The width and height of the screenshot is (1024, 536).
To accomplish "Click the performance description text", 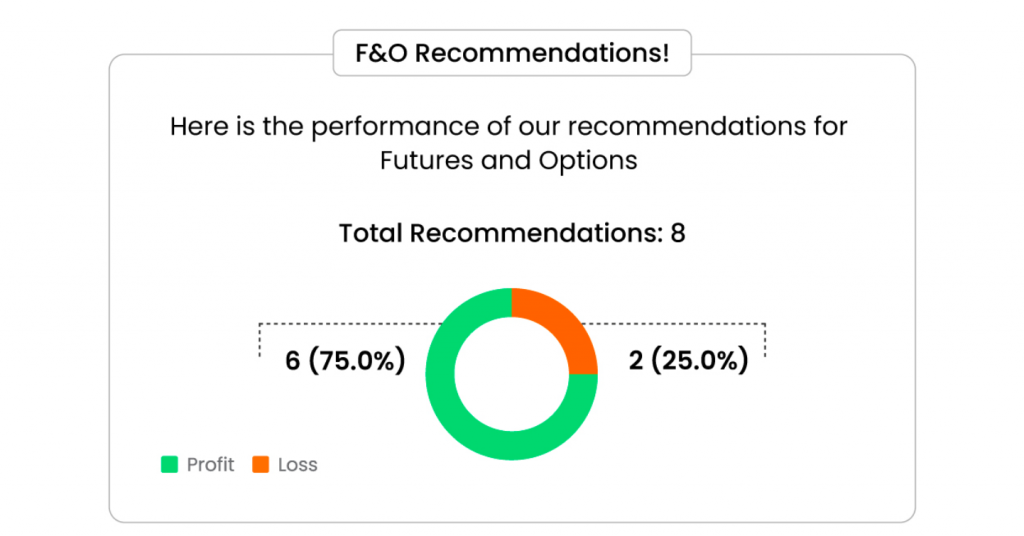I will 509,143.
